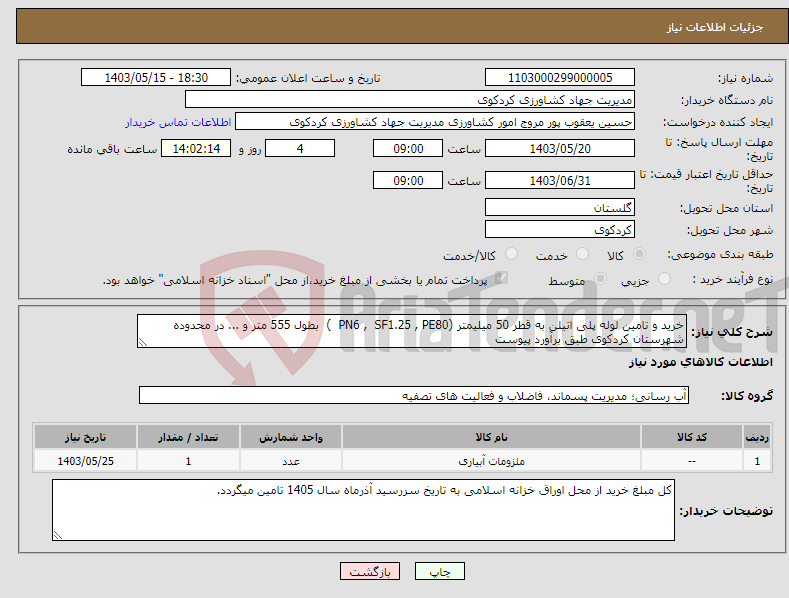Click the announcement date field 1403/05/15 - 18:30

[156, 78]
